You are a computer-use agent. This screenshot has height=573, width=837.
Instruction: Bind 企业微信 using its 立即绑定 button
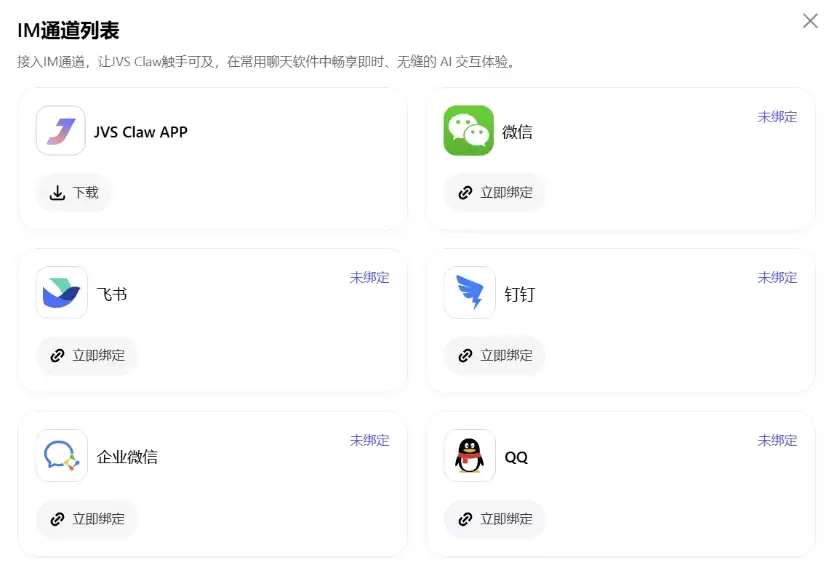(x=87, y=519)
